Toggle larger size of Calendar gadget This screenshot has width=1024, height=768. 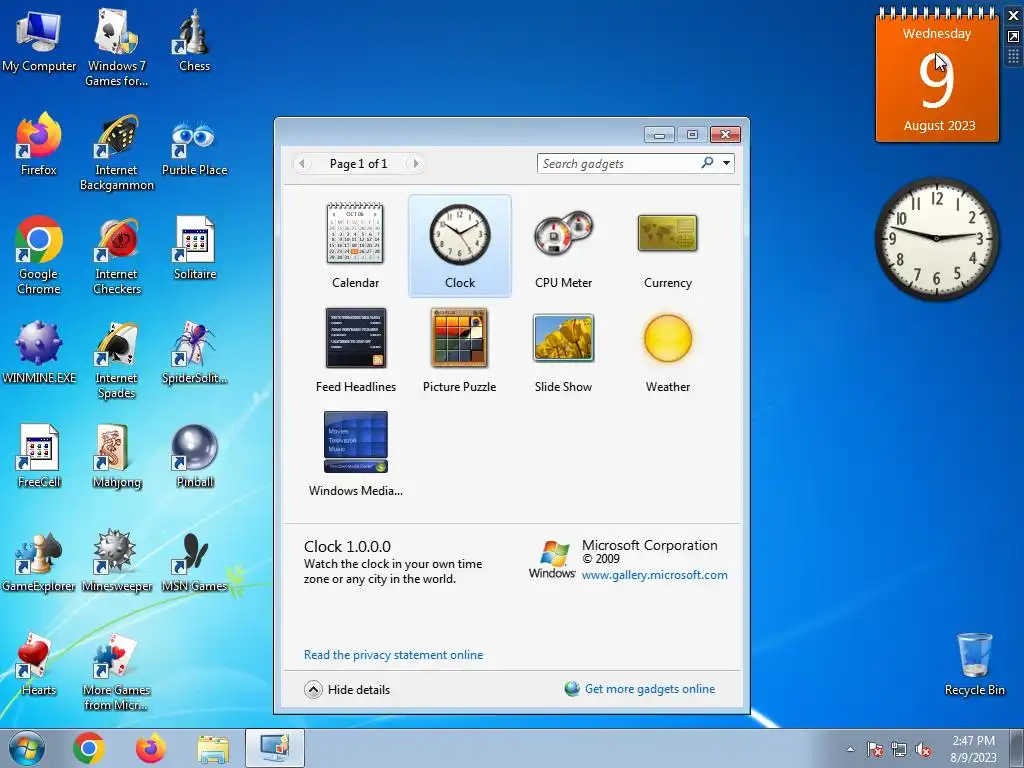pyautogui.click(x=1014, y=37)
